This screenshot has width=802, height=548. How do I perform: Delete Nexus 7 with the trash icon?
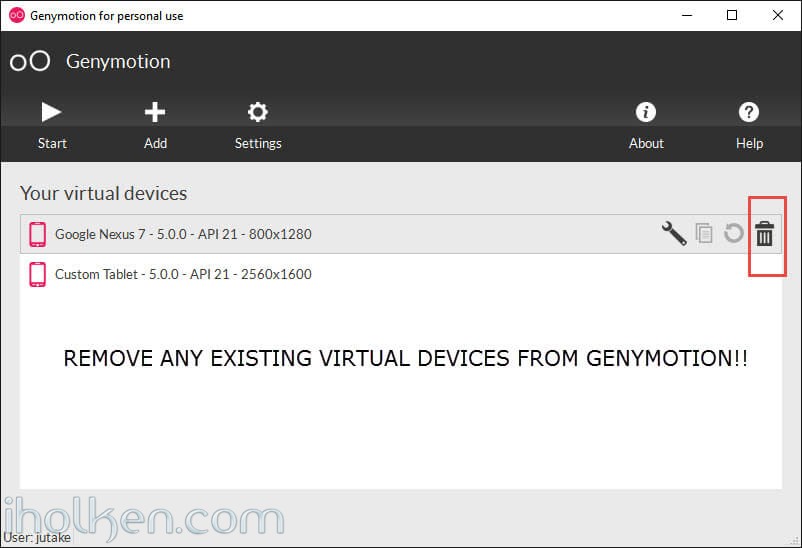pos(765,233)
